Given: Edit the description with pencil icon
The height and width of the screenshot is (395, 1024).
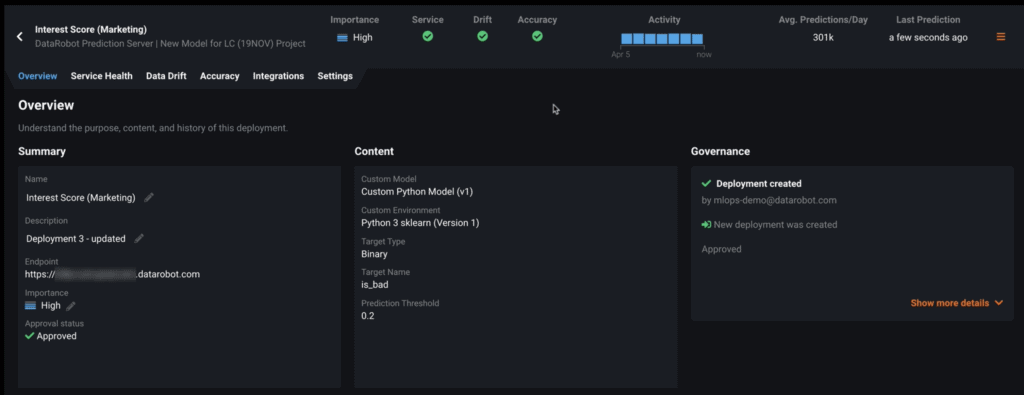Looking at the screenshot, I should pos(138,238).
